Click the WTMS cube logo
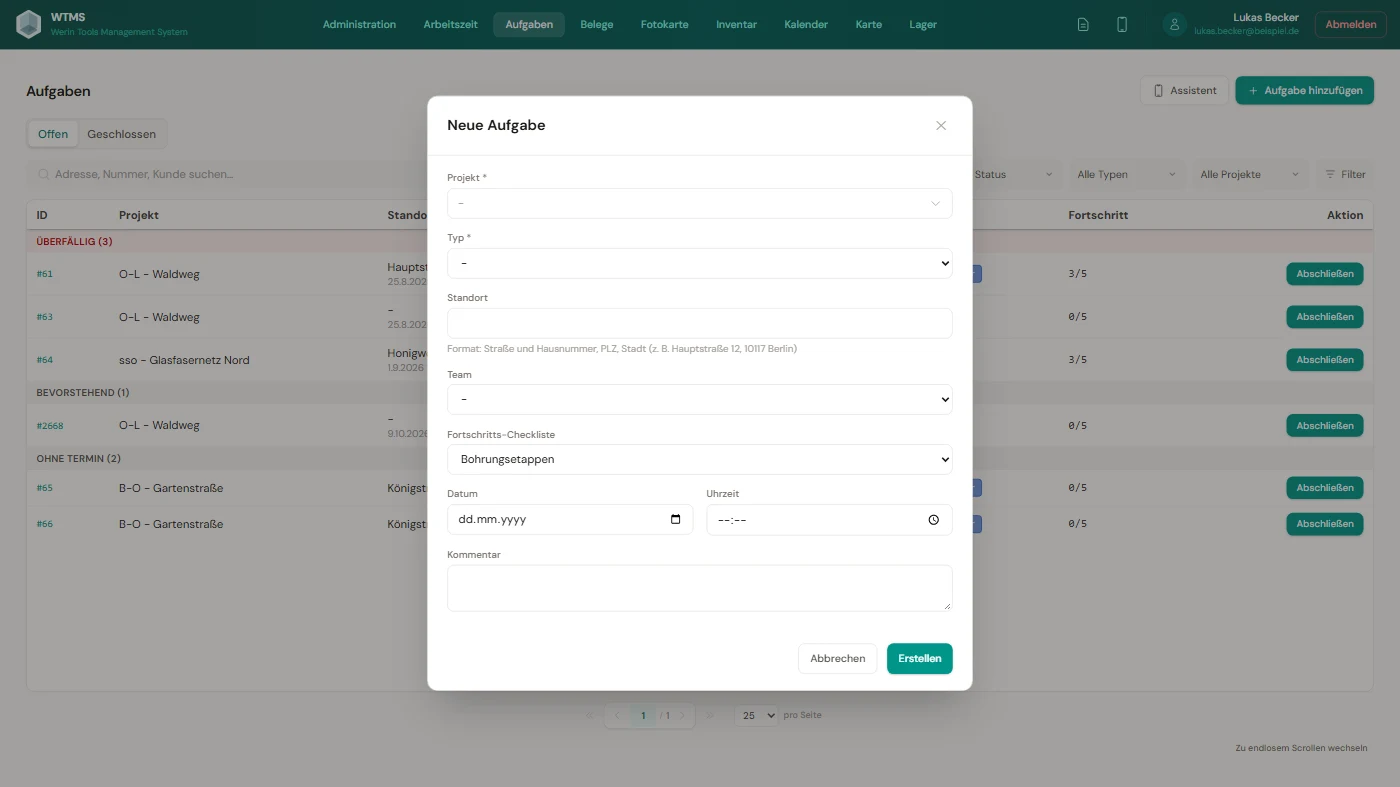Image resolution: width=1400 pixels, height=787 pixels. [29, 24]
